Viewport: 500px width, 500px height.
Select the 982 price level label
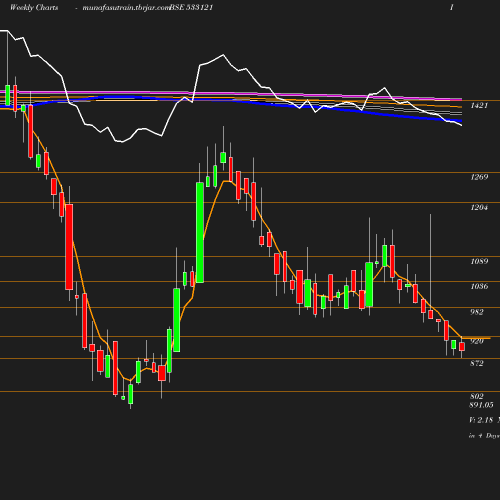coord(477,312)
